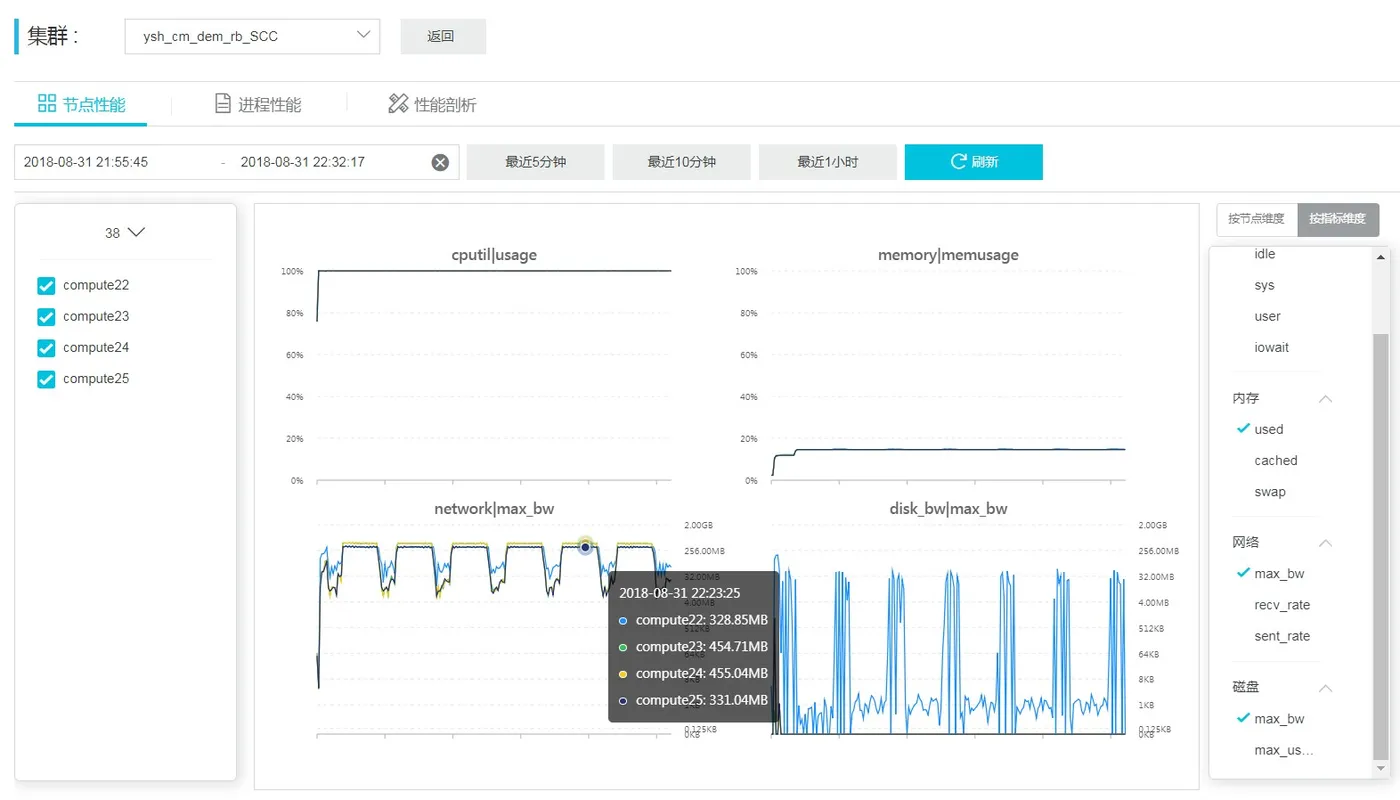This screenshot has width=1400, height=800.
Task: Select the swap memory metric
Action: coord(1270,491)
